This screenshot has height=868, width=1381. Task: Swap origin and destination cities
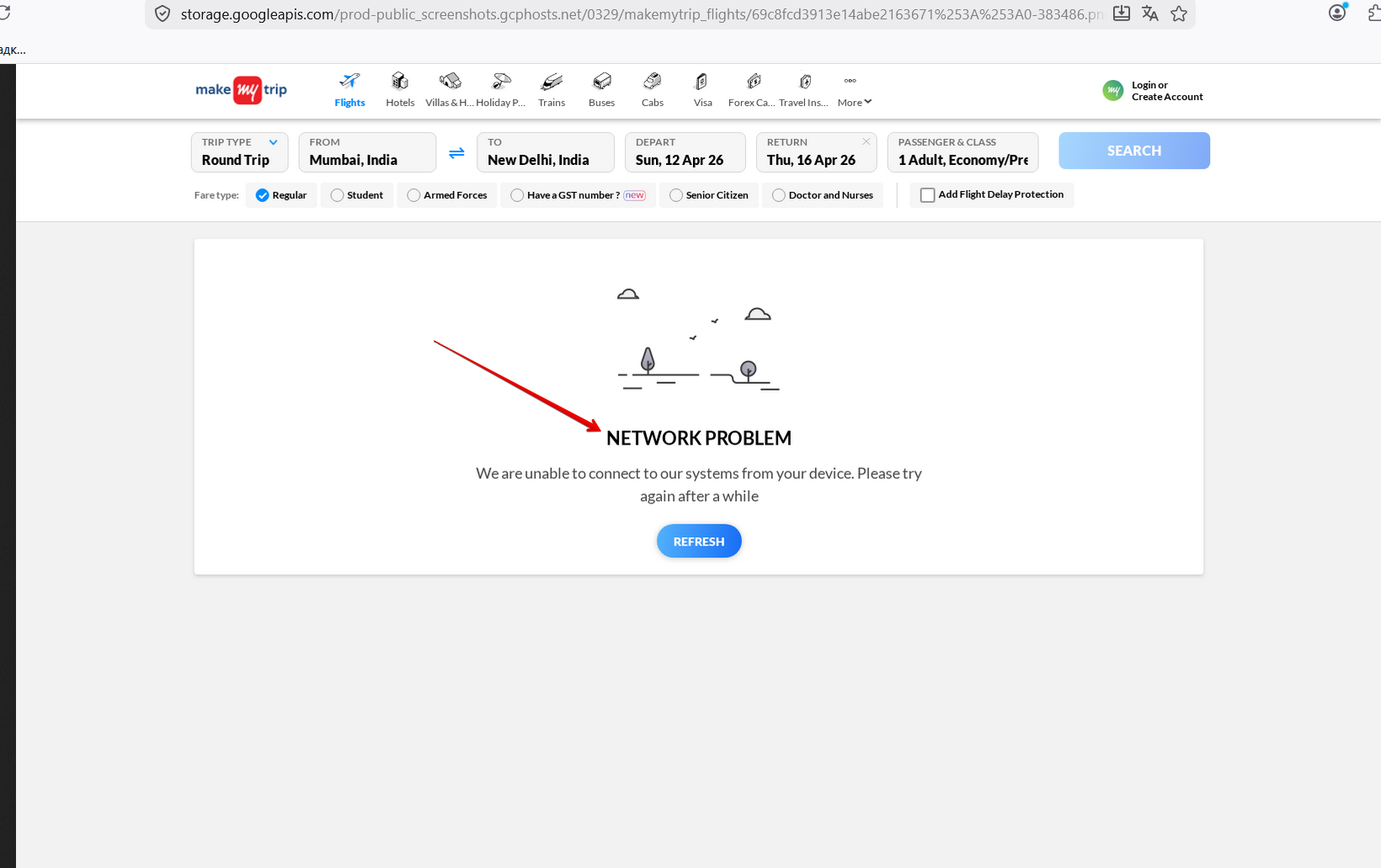(456, 152)
